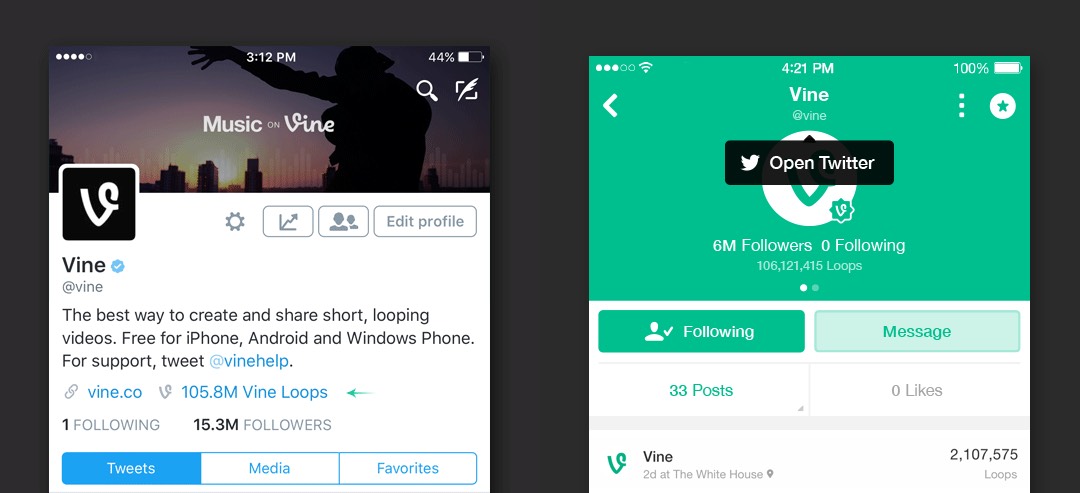Tap the search magnifier icon on Twitter header

427,90
